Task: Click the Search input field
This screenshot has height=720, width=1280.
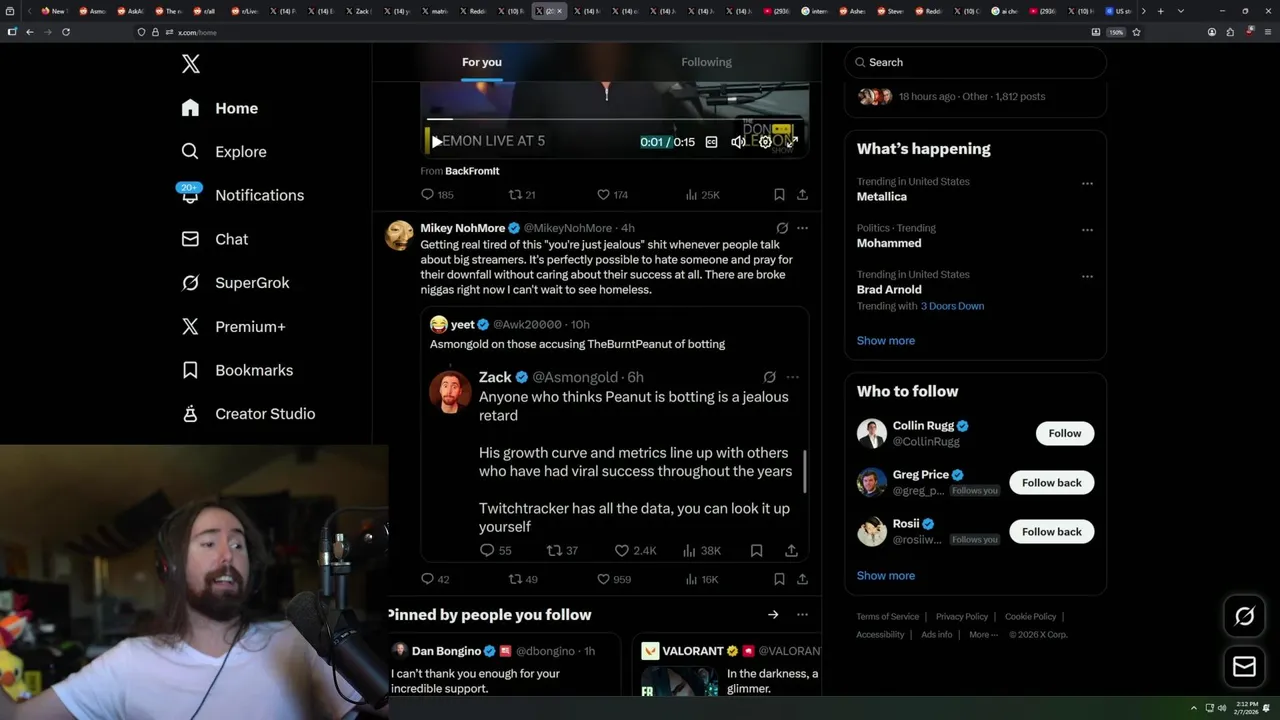Action: click(975, 62)
